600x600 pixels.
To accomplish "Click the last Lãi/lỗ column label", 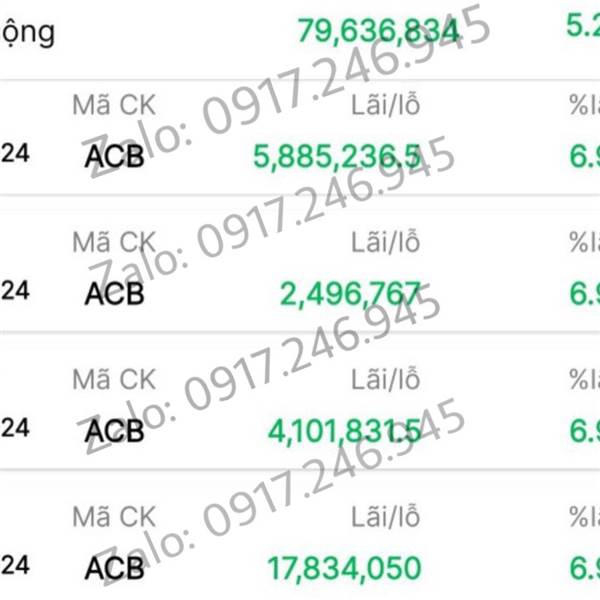I will pyautogui.click(x=385, y=516).
